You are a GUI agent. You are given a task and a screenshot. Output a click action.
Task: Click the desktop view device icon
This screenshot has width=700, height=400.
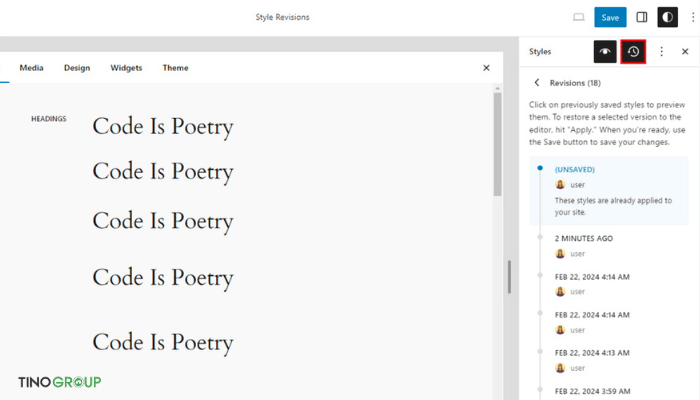coord(579,17)
